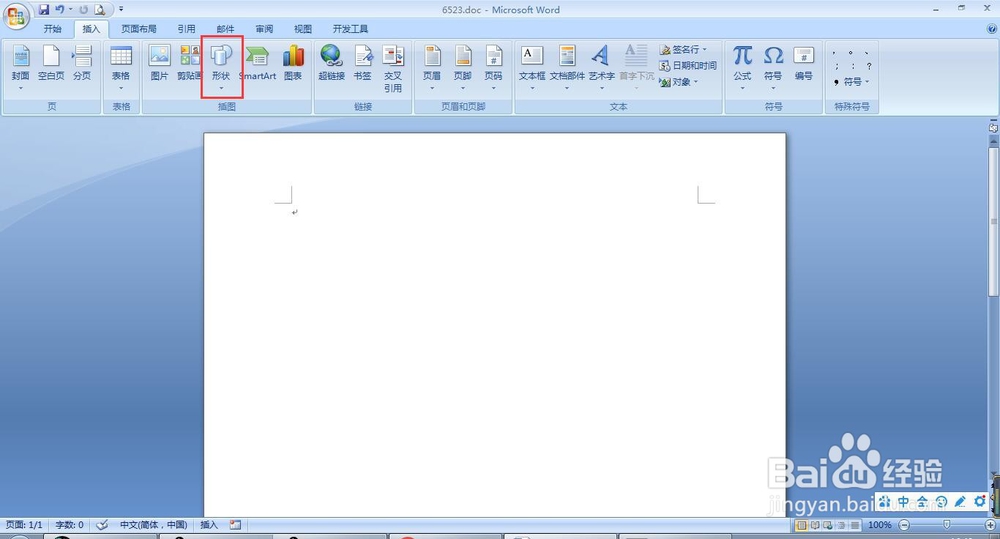Screen dimensions: 1000x539
Task: Insert a signature line with 签名行
Action: pyautogui.click(x=682, y=49)
